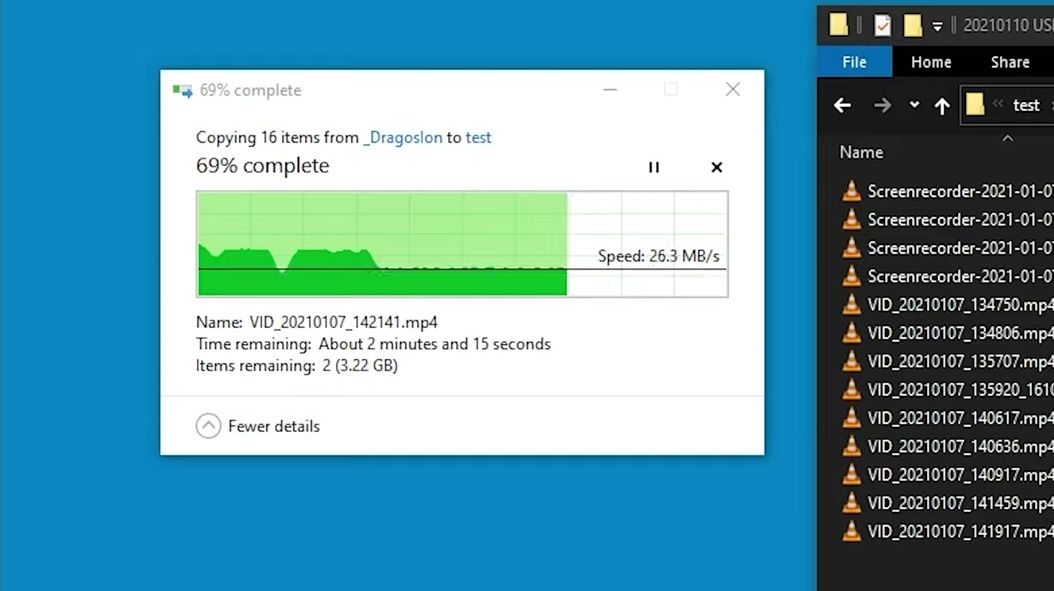Viewport: 1054px width, 591px height.
Task: Cancel the copy with the X icon
Action: tap(717, 167)
